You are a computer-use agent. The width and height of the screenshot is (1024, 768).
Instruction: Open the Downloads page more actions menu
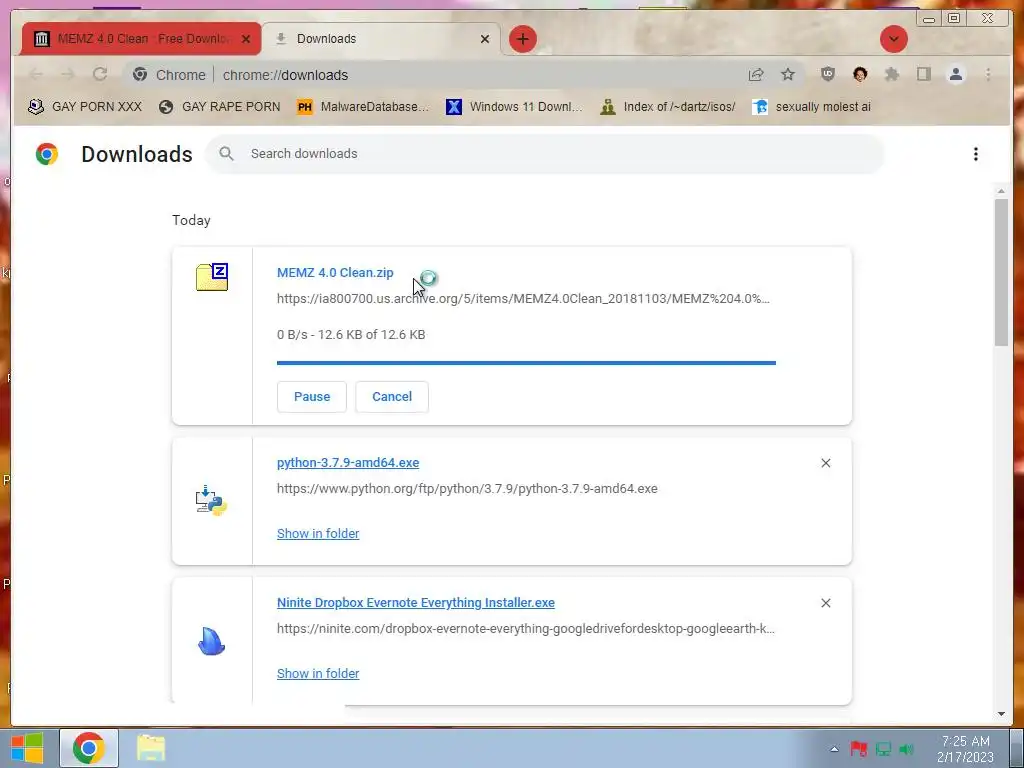(976, 154)
